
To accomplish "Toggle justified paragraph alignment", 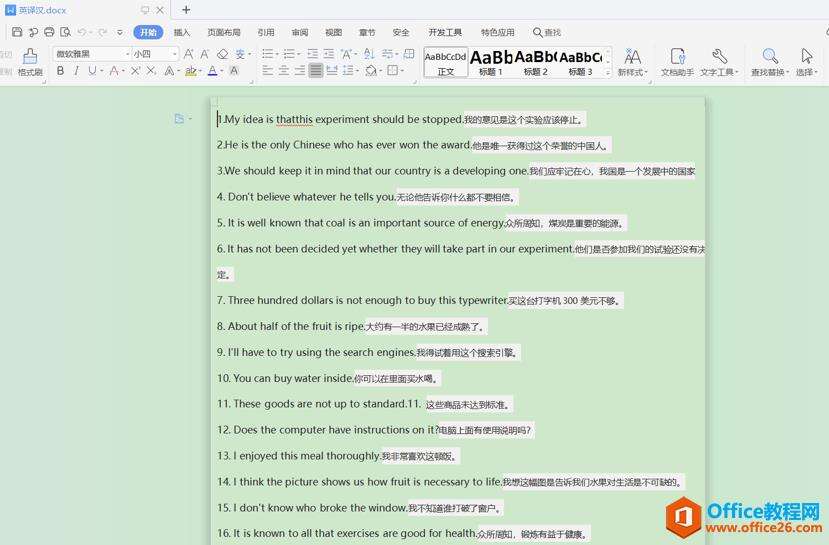I will [x=316, y=71].
